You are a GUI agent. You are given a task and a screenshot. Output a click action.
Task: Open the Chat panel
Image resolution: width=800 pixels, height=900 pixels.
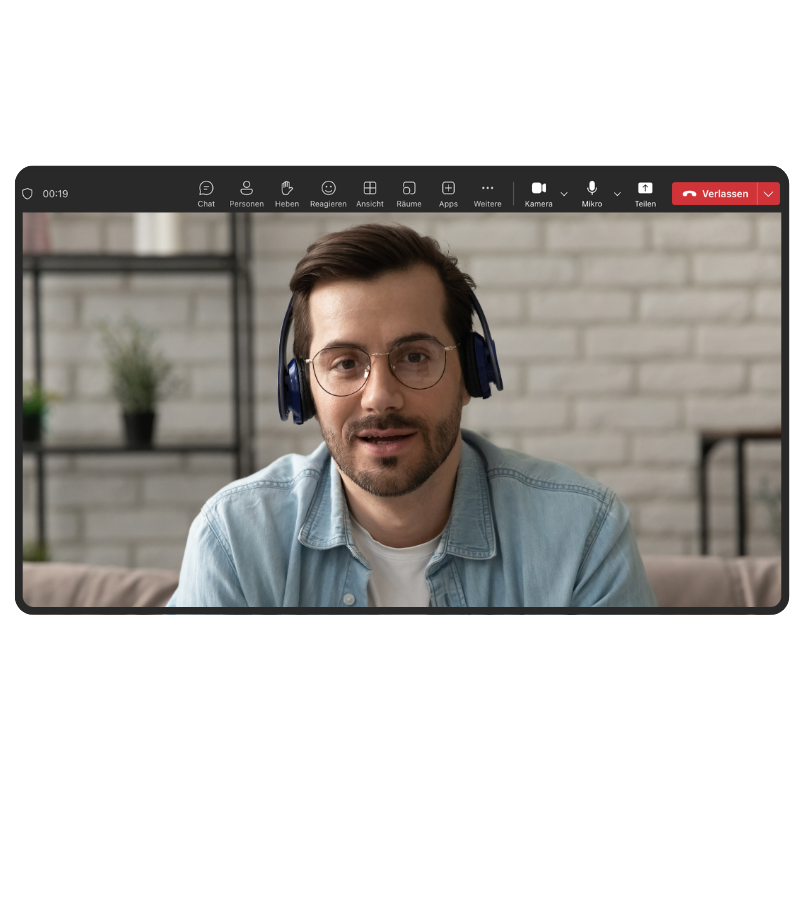pos(206,189)
